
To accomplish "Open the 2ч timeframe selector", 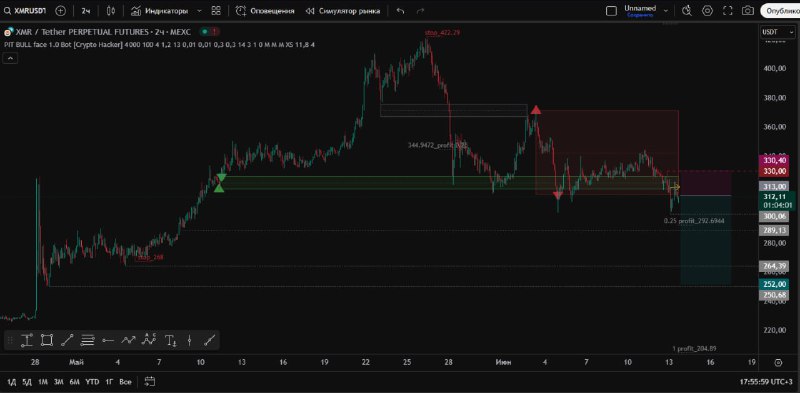I will [x=86, y=10].
